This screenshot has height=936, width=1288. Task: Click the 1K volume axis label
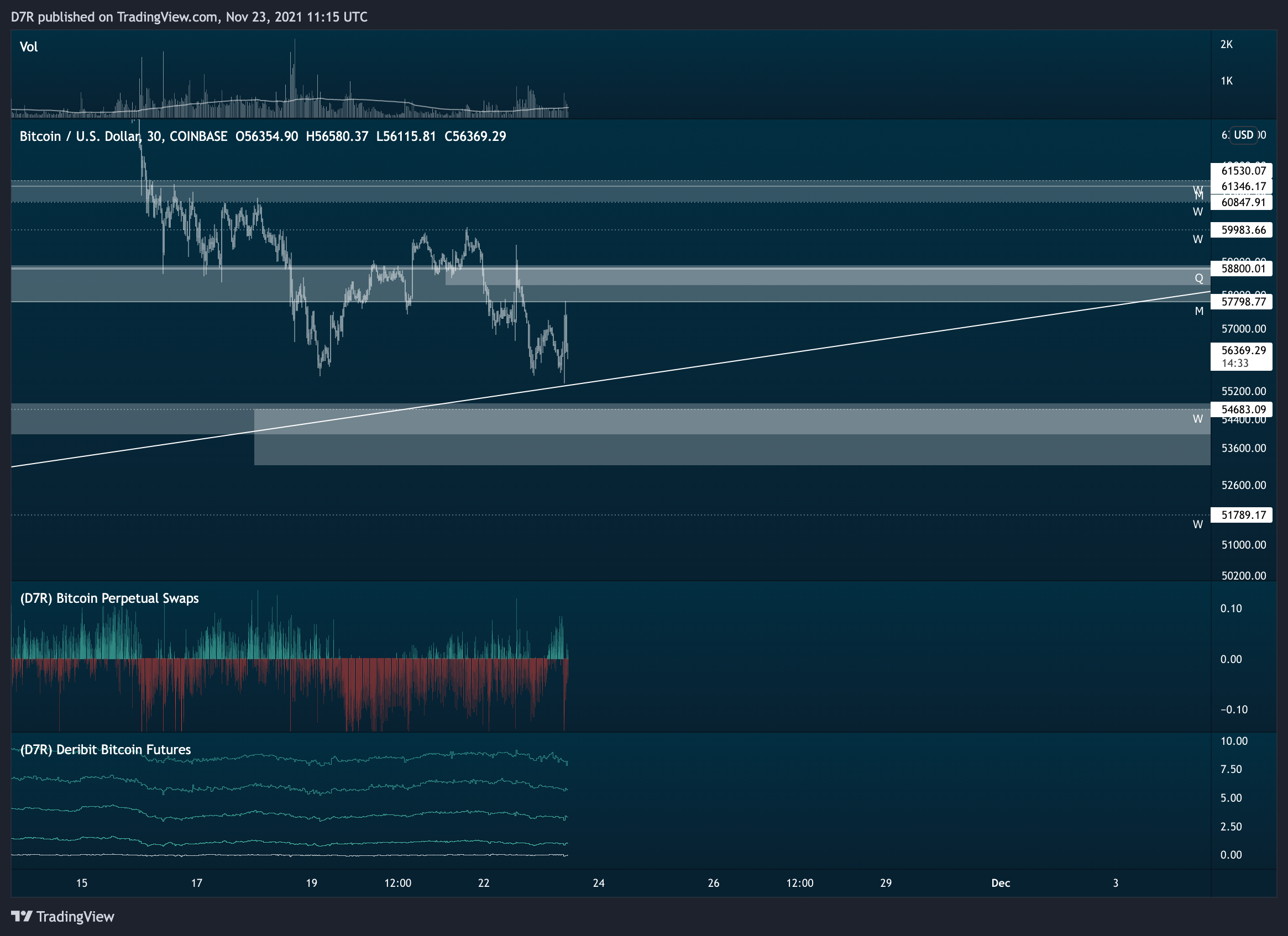click(1227, 81)
